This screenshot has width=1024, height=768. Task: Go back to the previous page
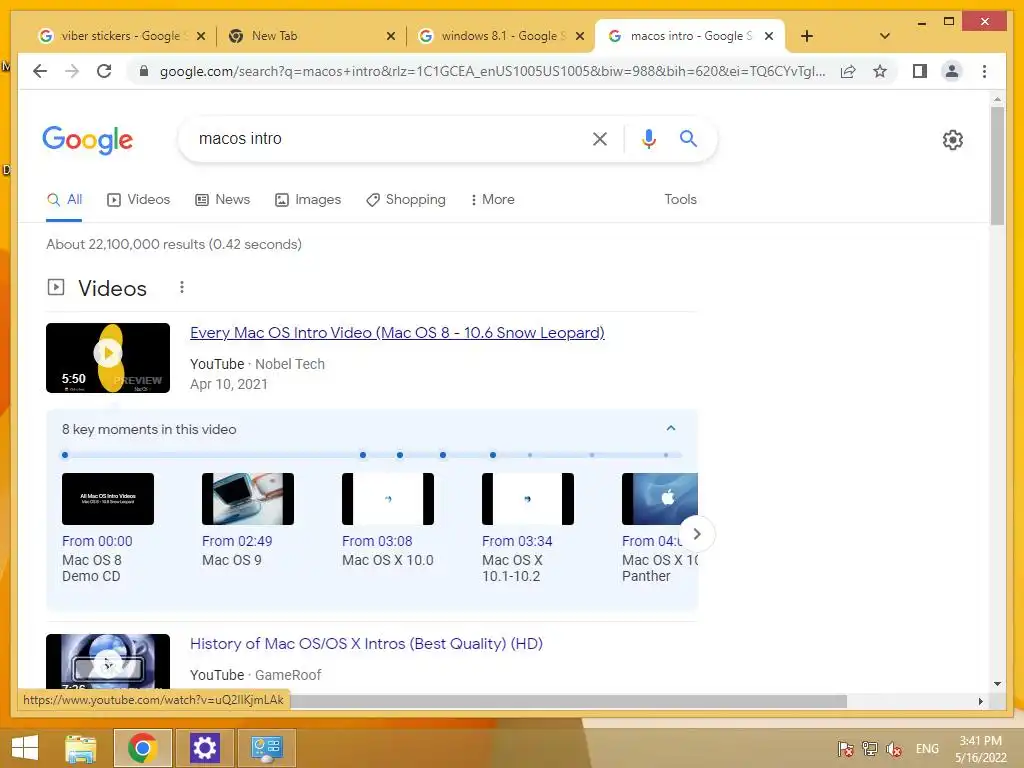[40, 71]
